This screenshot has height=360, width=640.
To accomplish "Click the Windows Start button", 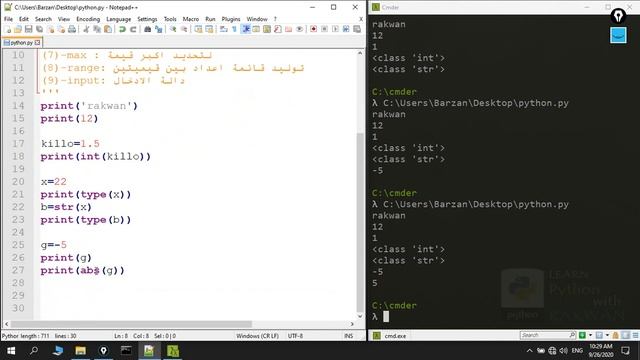I will tap(11, 351).
